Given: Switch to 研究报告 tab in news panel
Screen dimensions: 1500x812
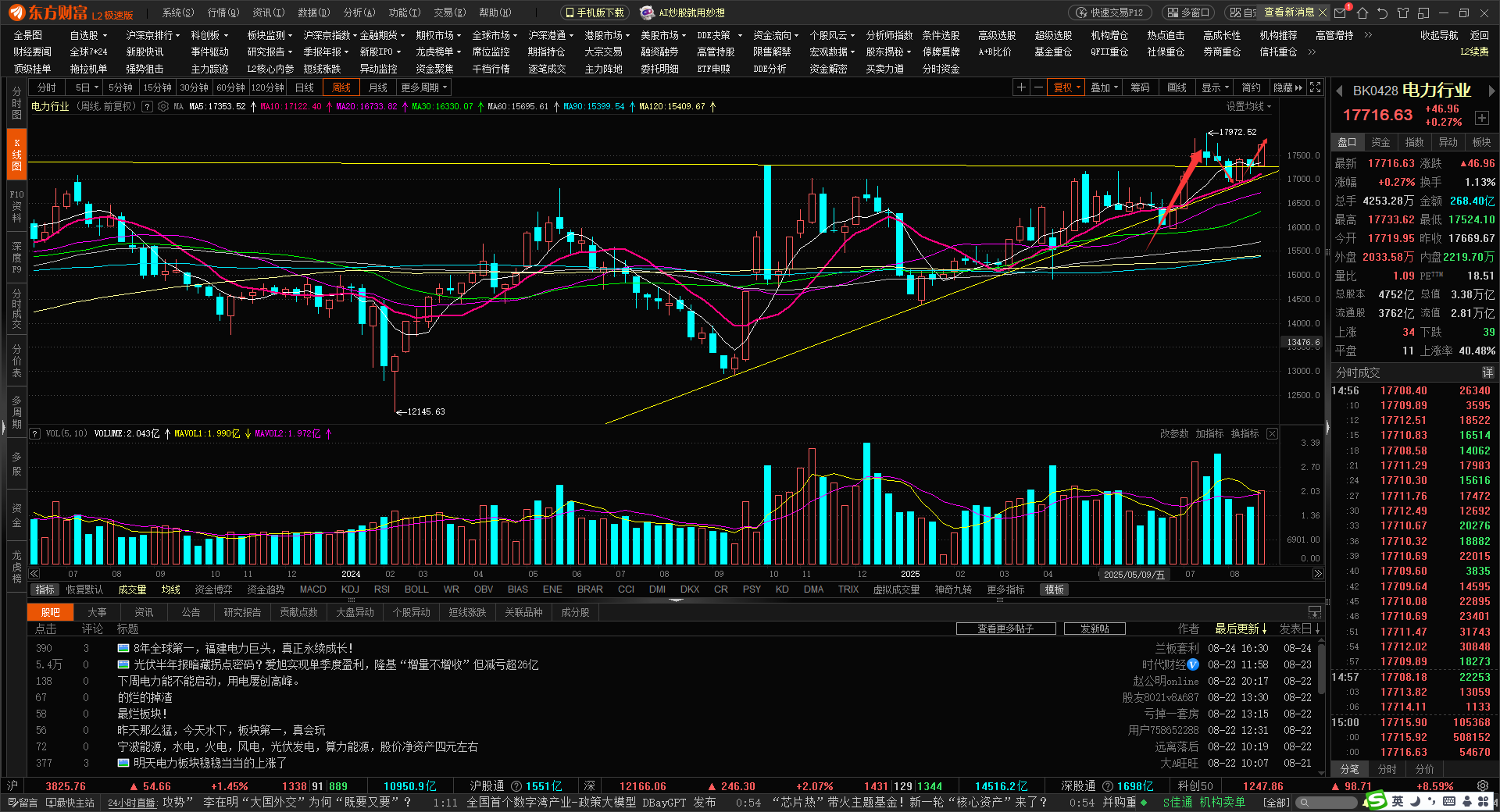Looking at the screenshot, I should (x=242, y=612).
